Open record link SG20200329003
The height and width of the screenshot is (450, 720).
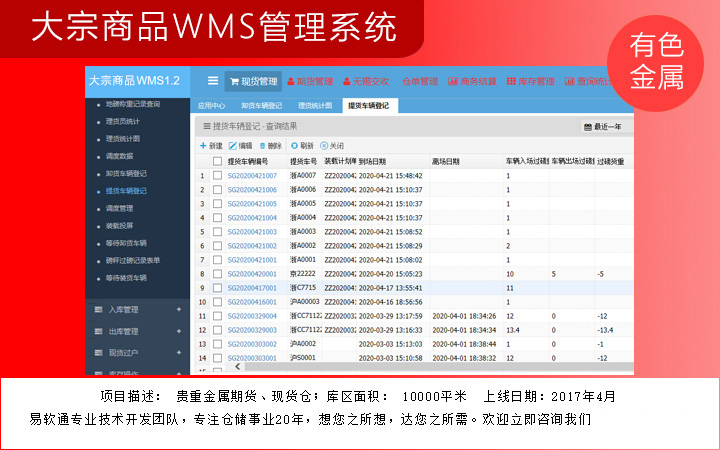[252, 330]
